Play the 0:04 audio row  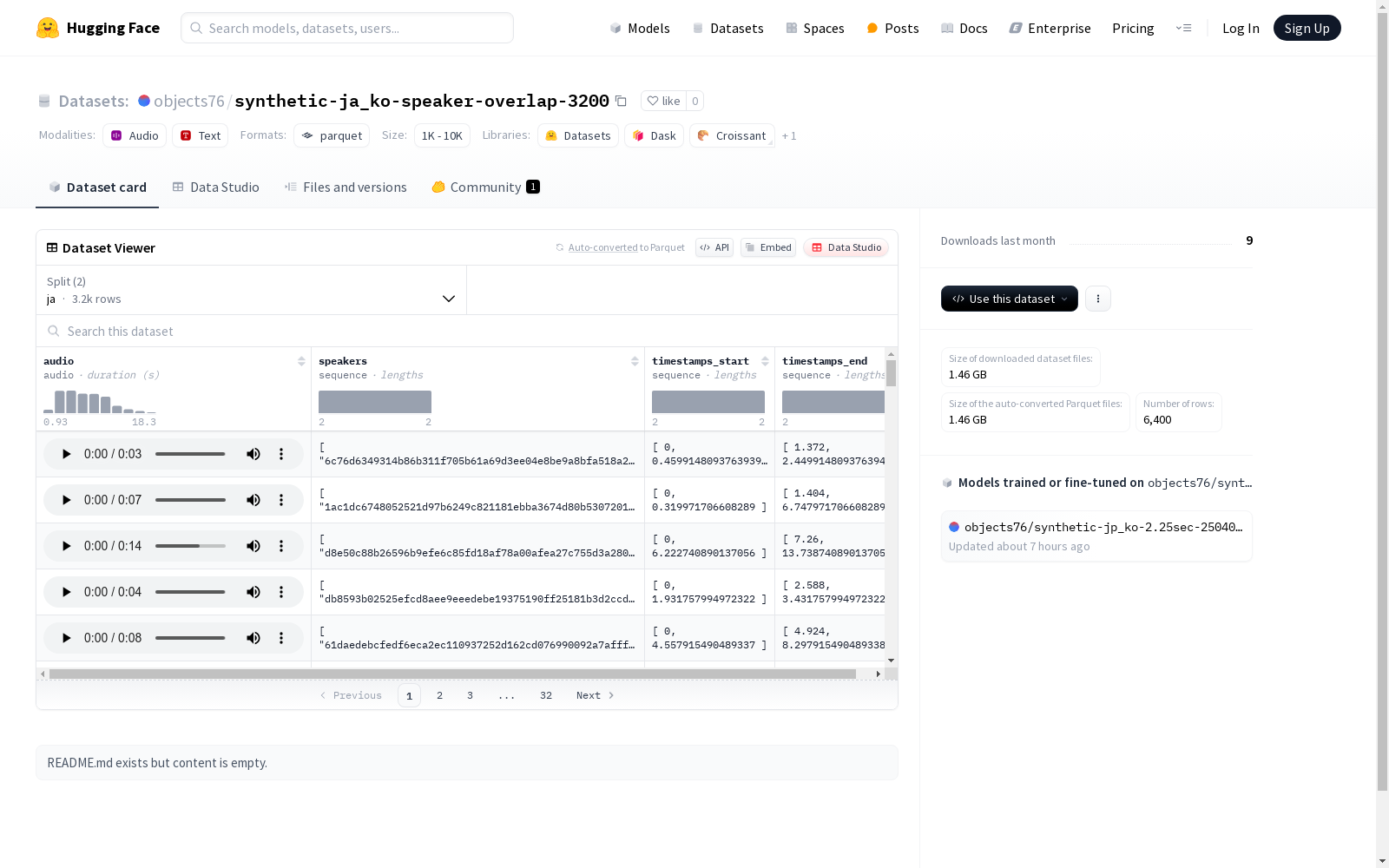(66, 592)
